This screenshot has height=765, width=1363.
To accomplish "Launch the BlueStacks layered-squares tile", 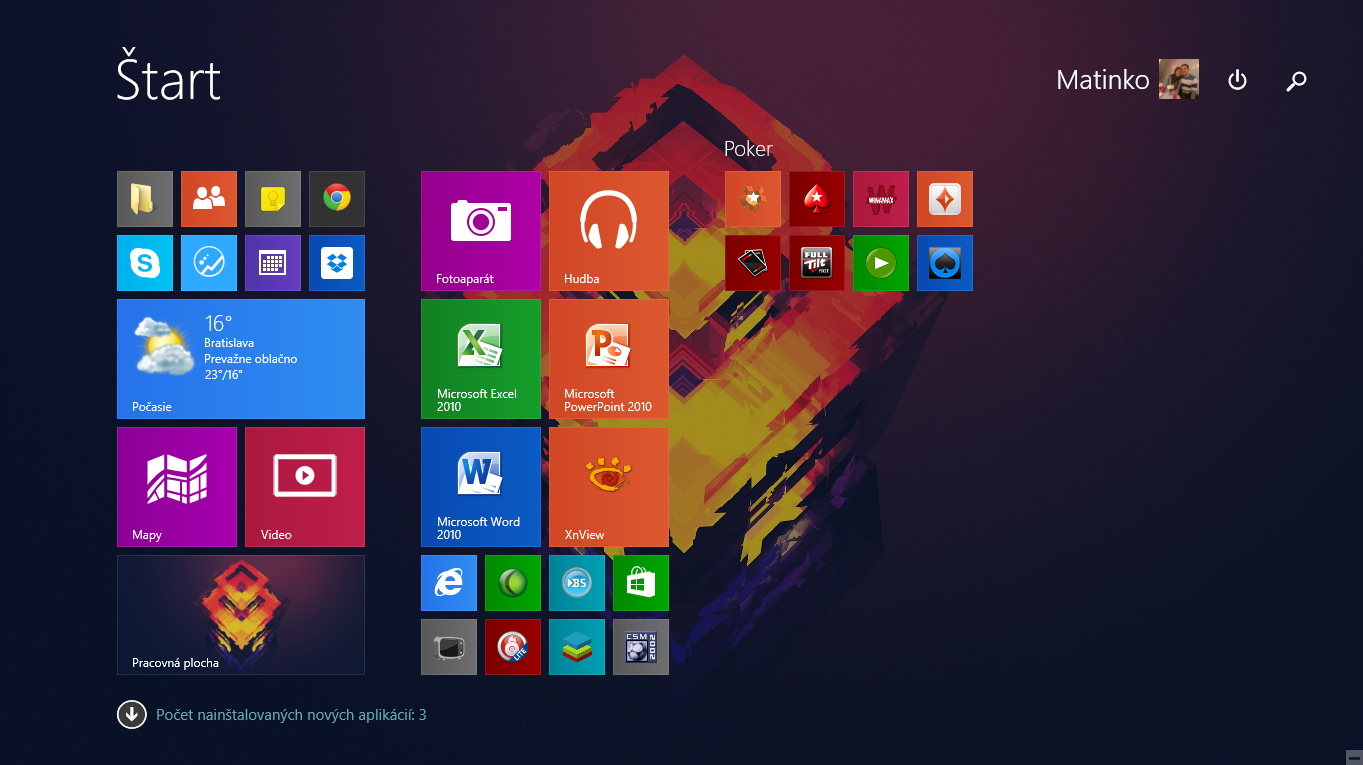I will (x=577, y=647).
